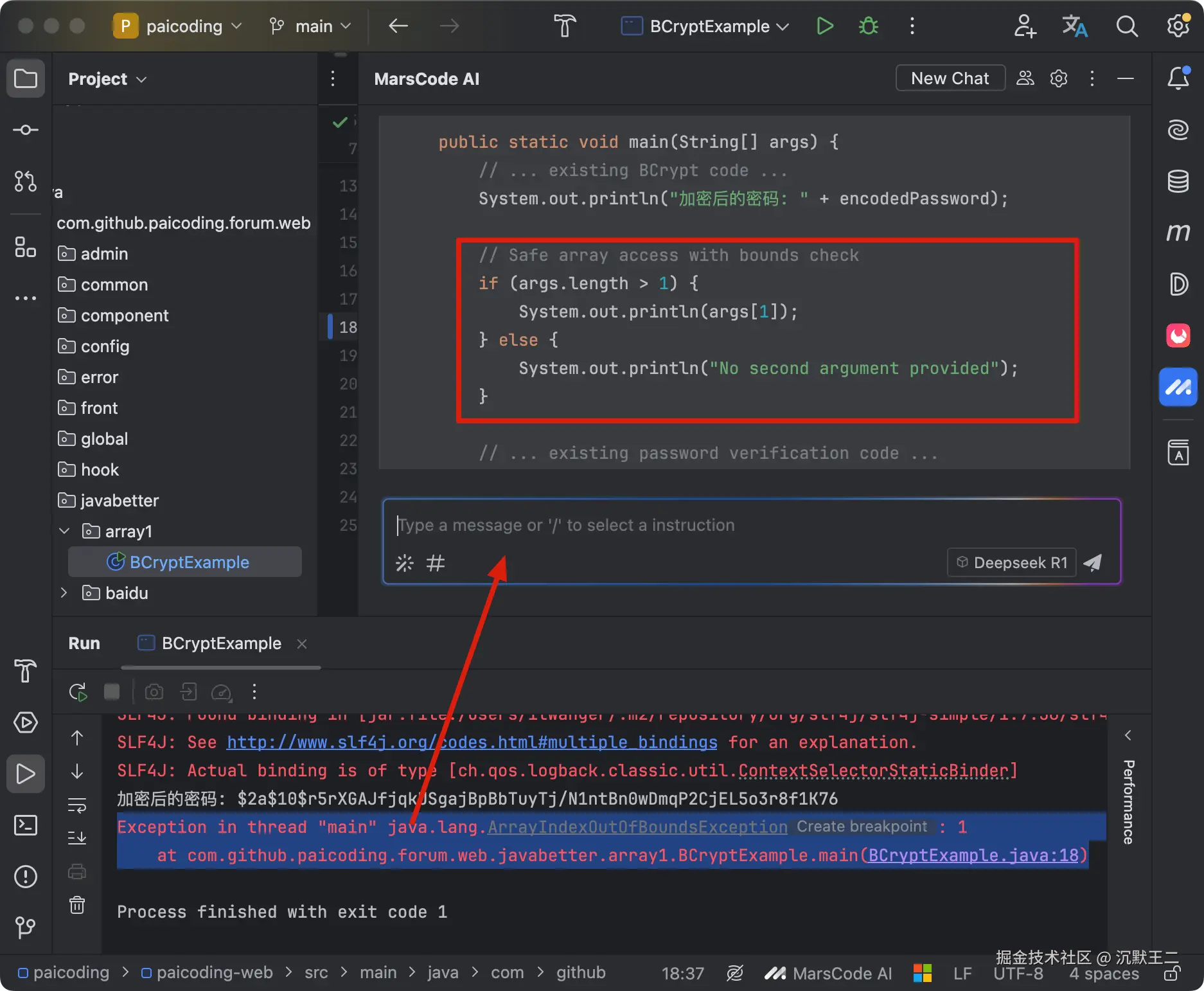Open Code With Me add user icon

click(1025, 26)
